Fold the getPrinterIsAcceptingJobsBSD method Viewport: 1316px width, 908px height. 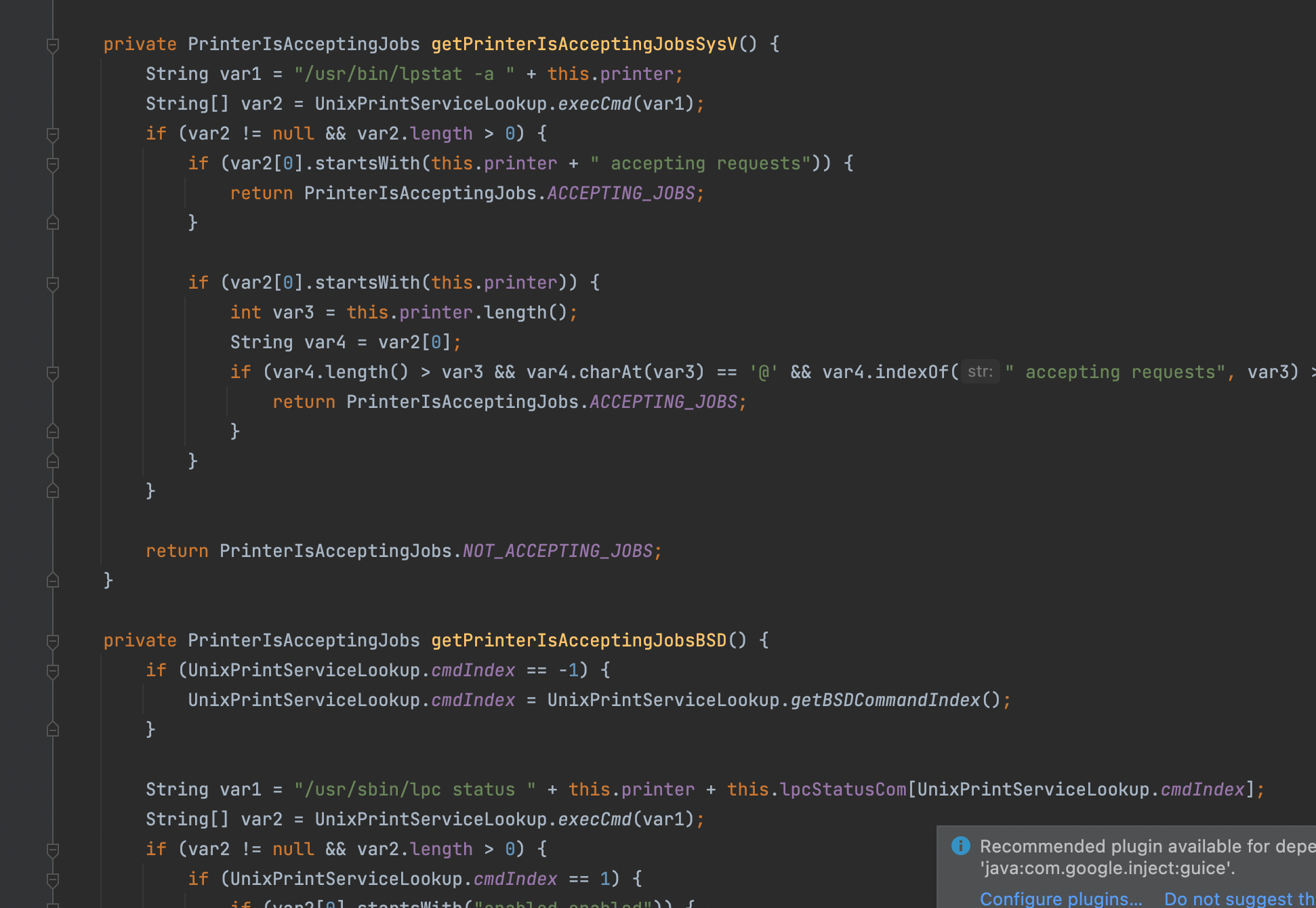pyautogui.click(x=53, y=641)
